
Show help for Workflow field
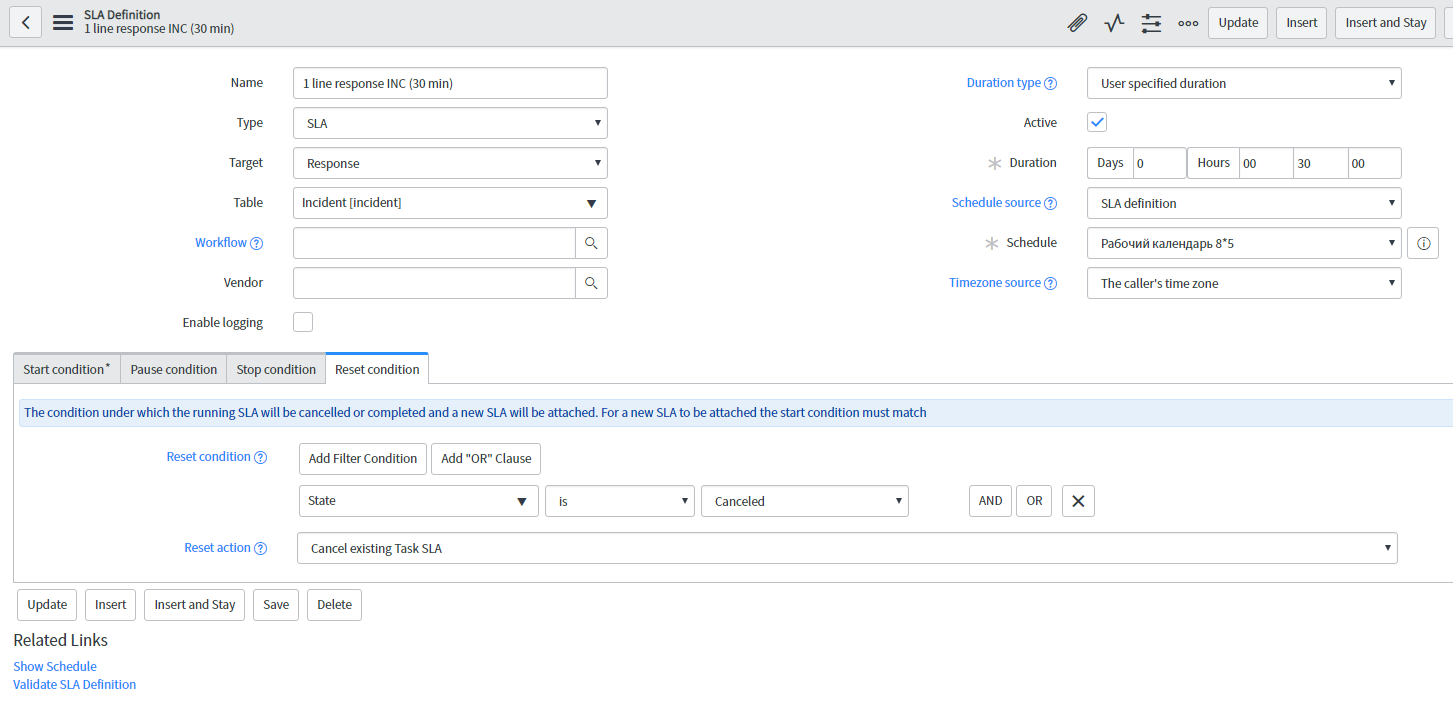(256, 244)
